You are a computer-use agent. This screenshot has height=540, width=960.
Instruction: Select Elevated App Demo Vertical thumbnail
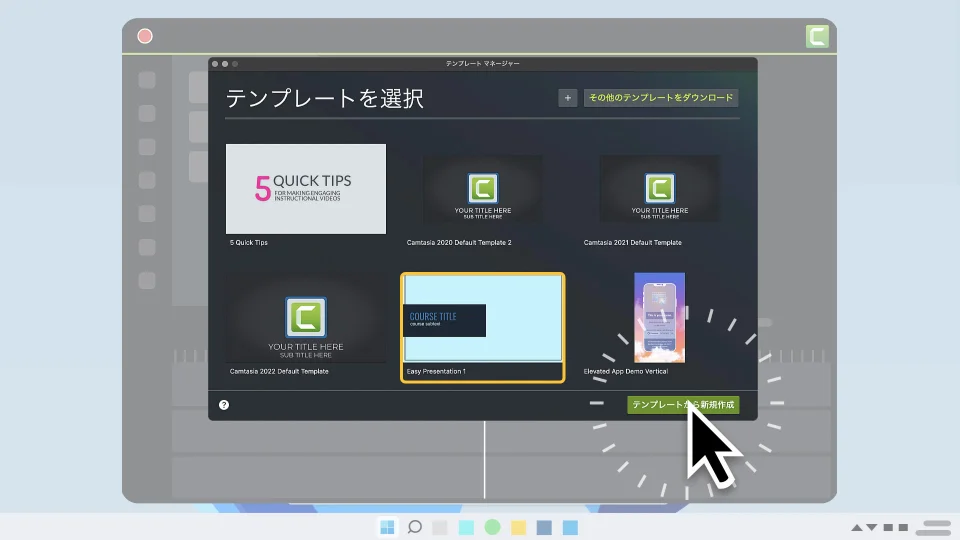[659, 318]
